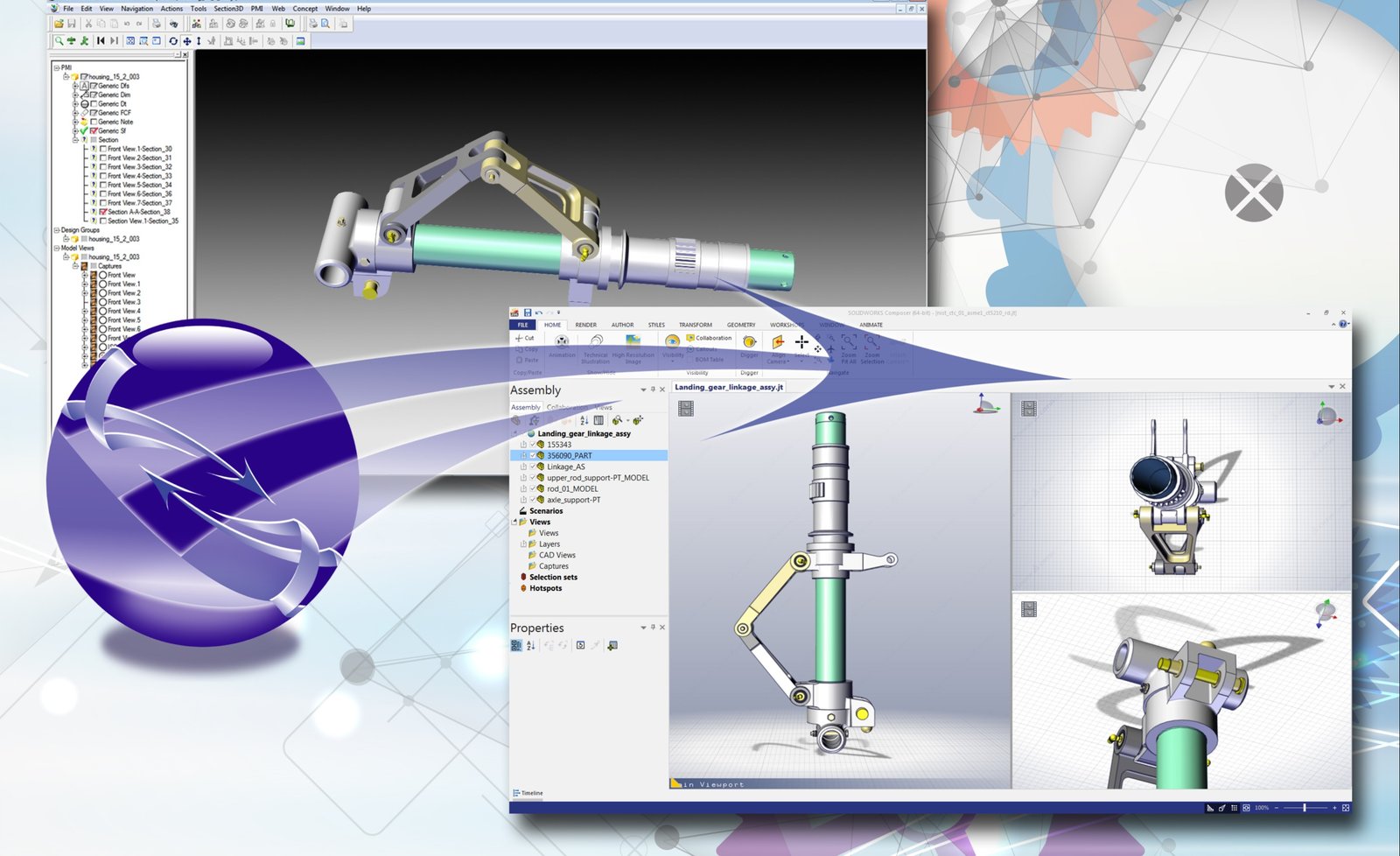Click the Animation ribbon button
The image size is (1400, 856).
(562, 346)
